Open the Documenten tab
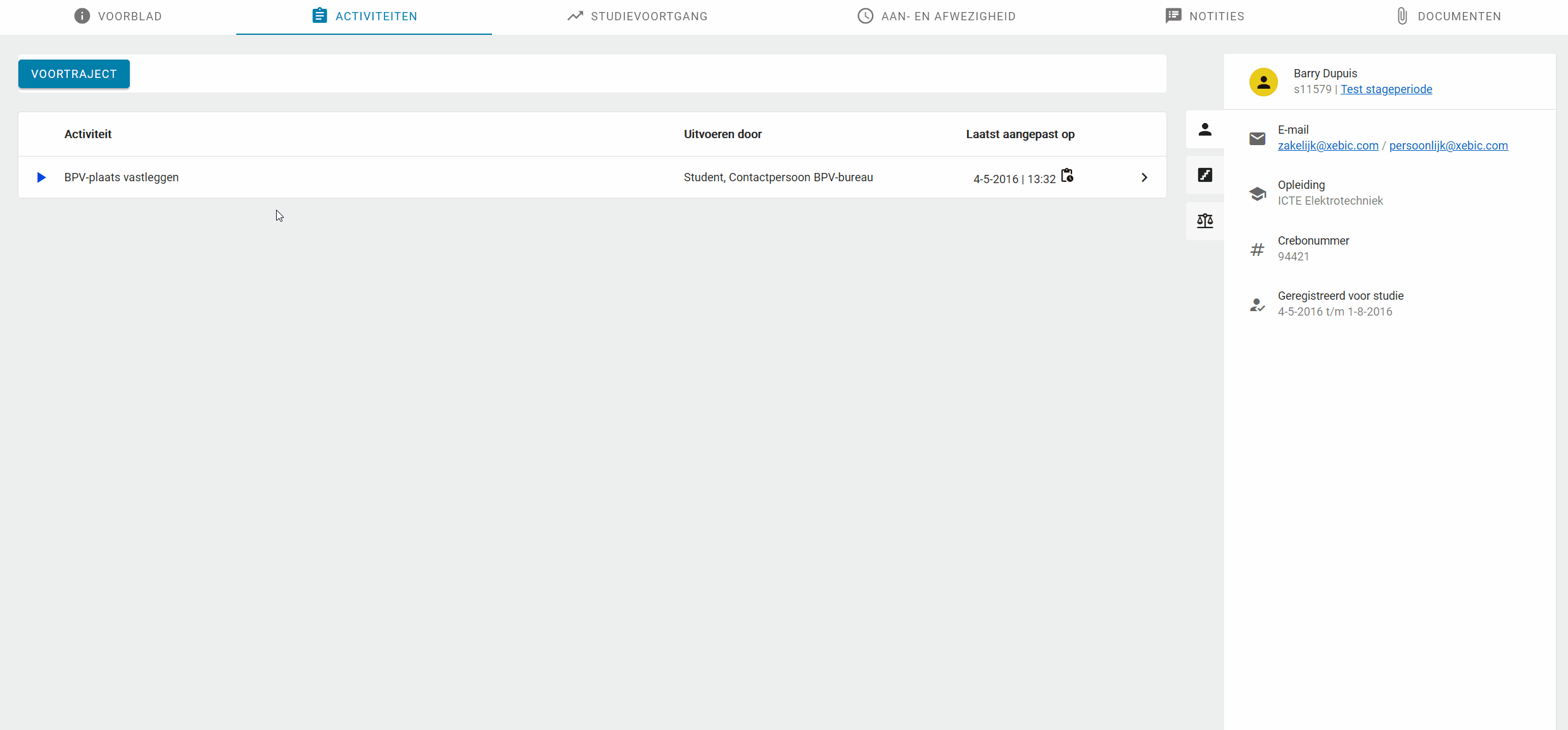Viewport: 1568px width, 730px height. pos(1448,16)
